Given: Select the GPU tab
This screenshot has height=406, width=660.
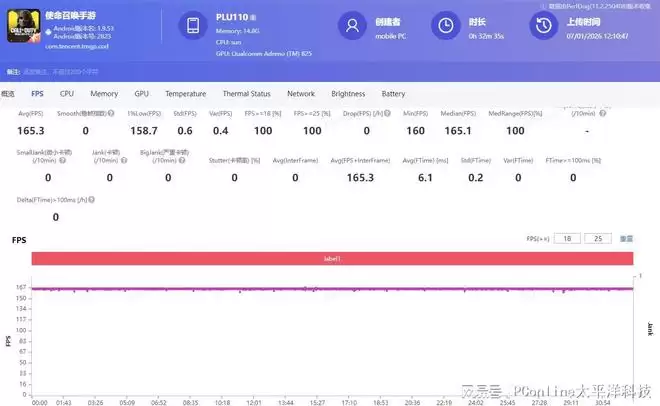Looking at the screenshot, I should (141, 94).
